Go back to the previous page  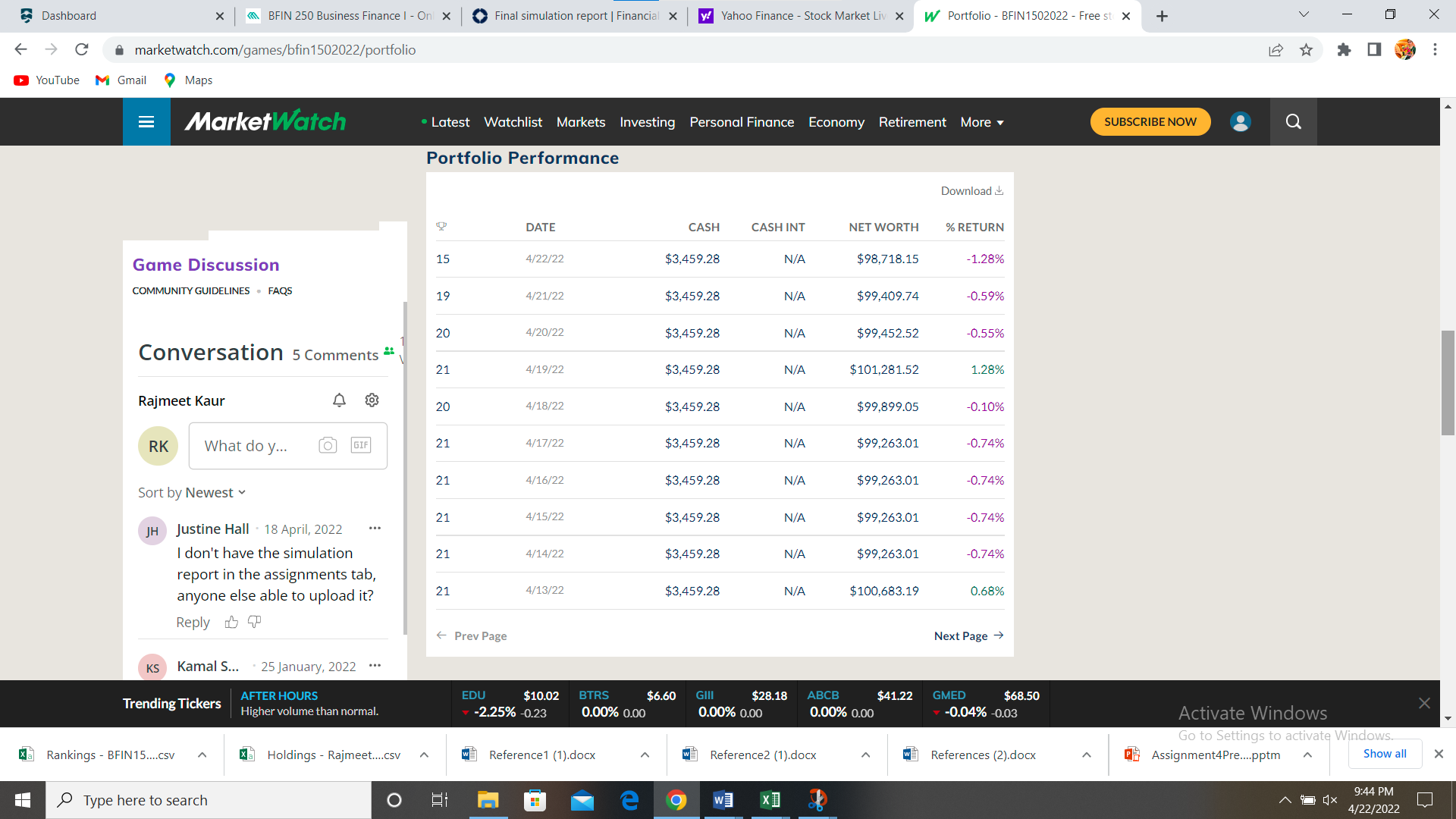click(21, 50)
